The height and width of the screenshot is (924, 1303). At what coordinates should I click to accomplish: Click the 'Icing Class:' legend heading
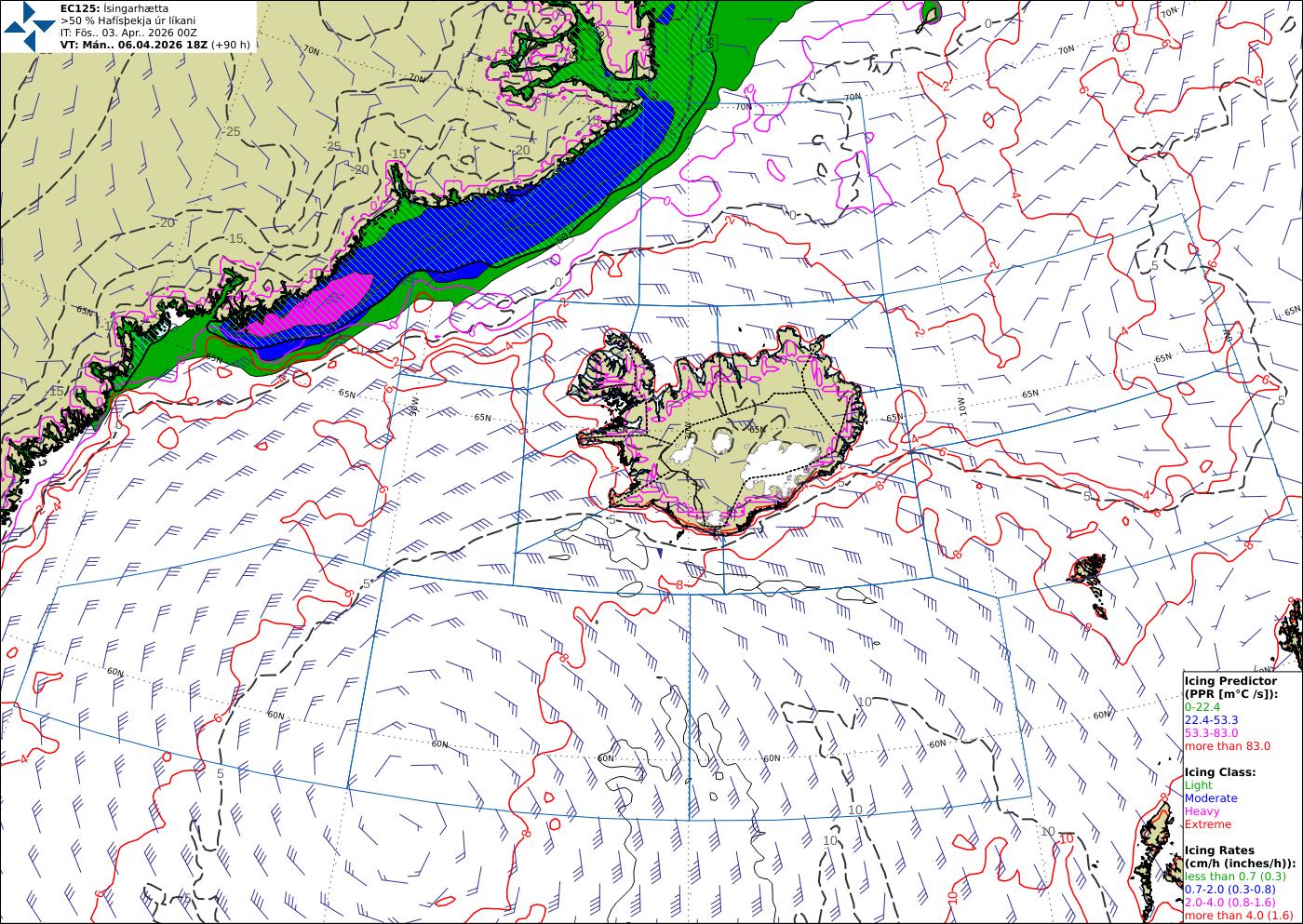(x=1220, y=772)
